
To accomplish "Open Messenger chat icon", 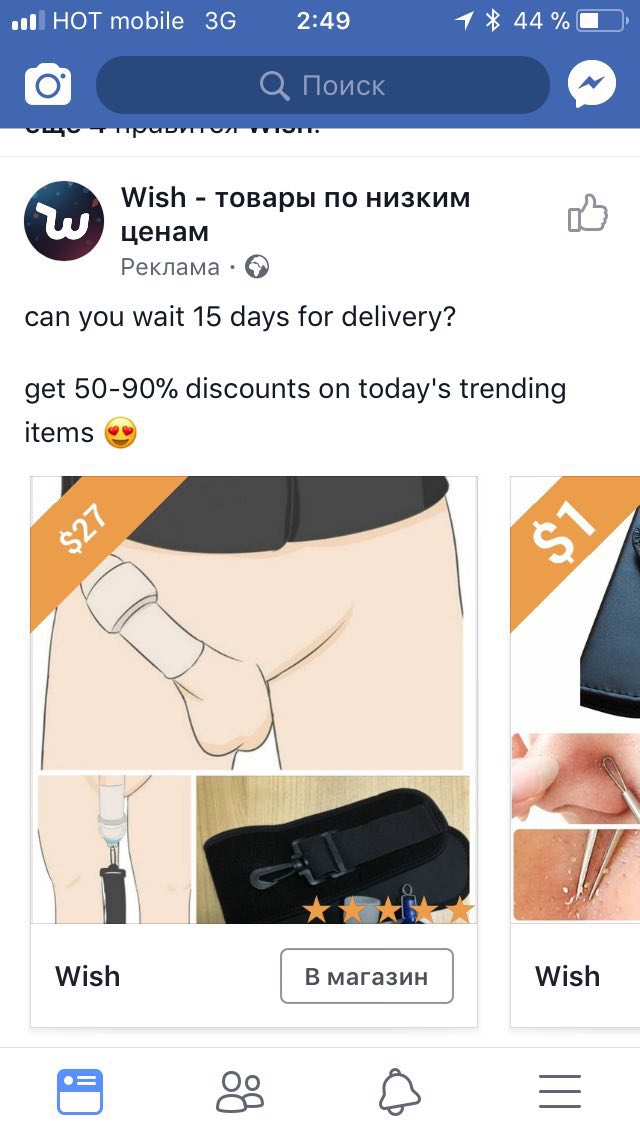I will point(591,84).
